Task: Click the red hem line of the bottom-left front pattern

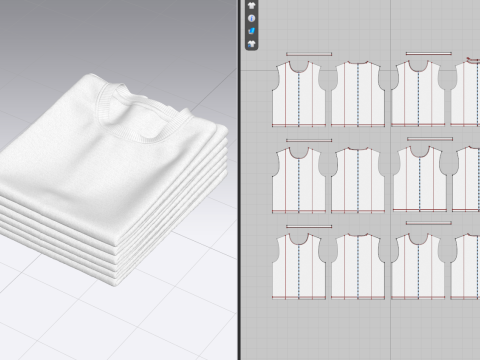Action: click(x=299, y=297)
